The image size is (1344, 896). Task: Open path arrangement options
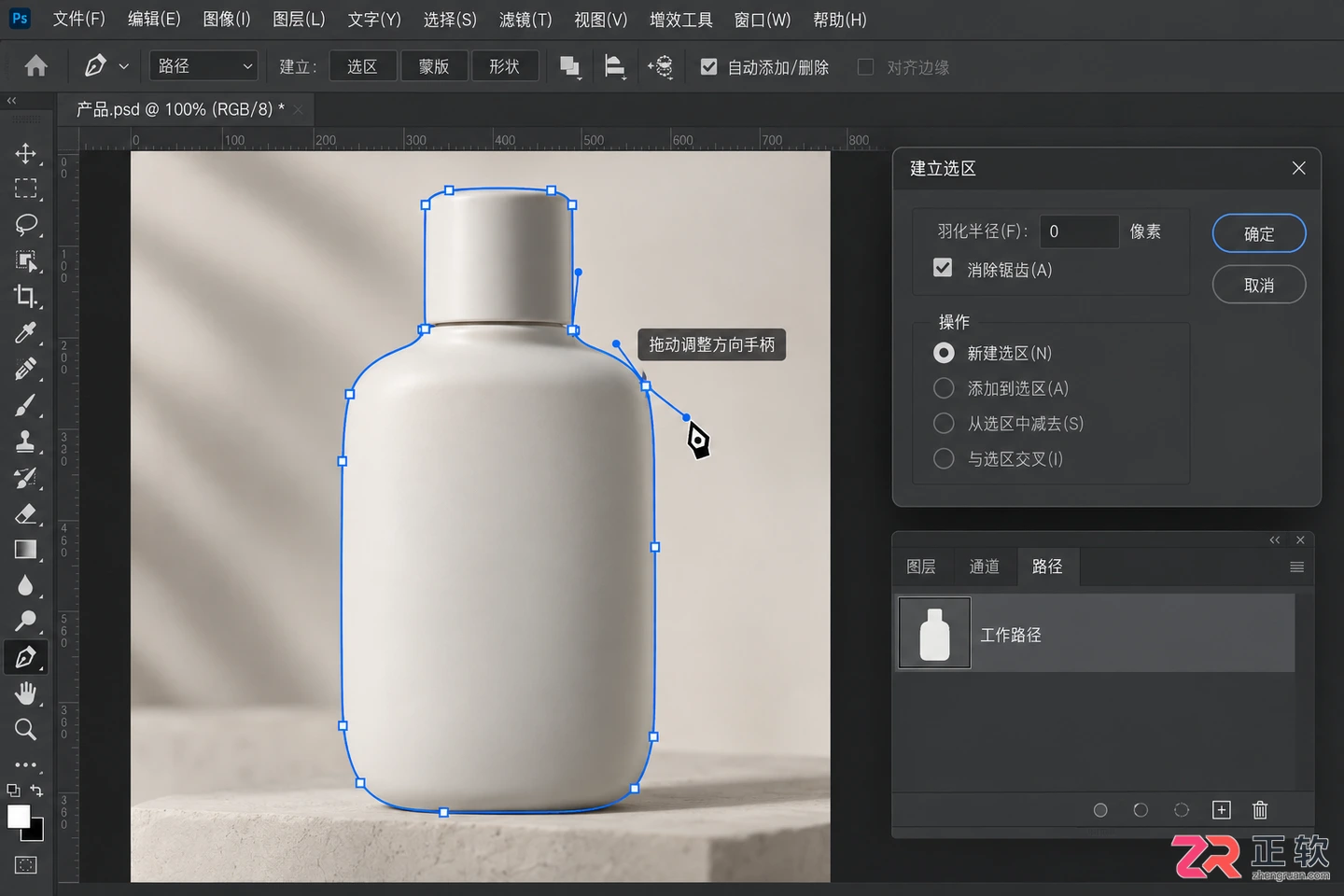[661, 66]
